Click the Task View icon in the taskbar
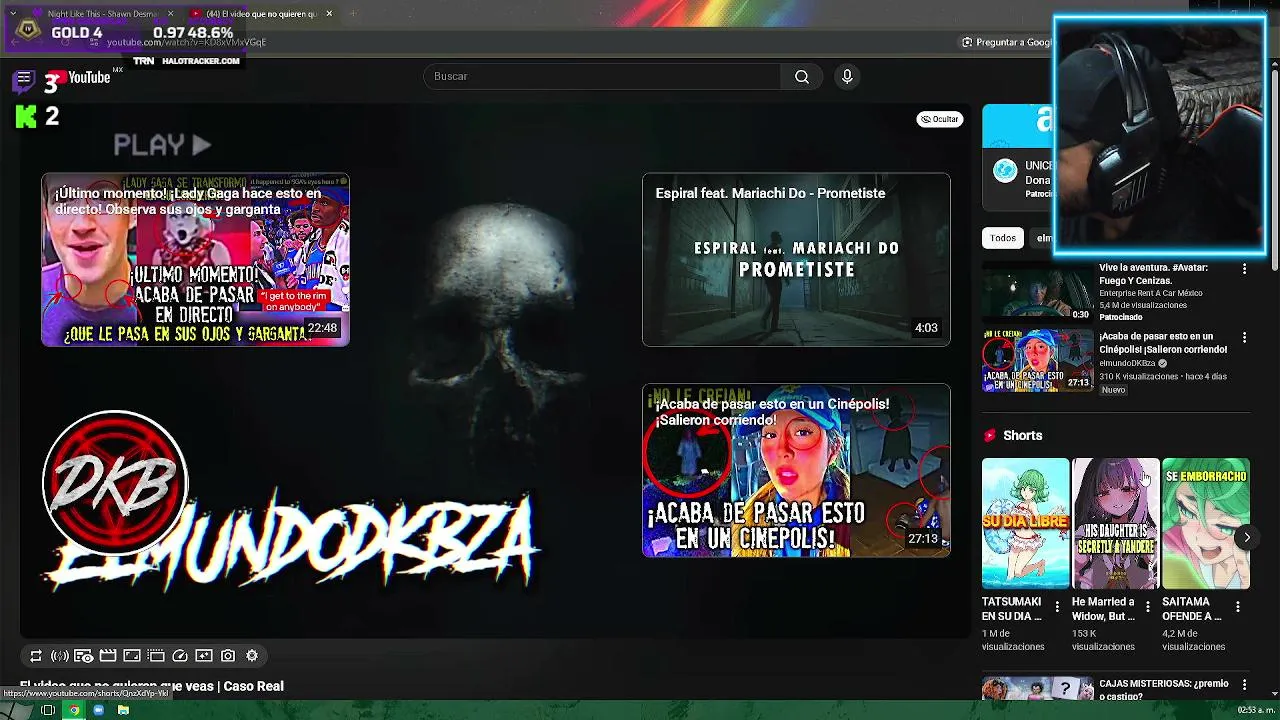Screen dimensions: 1280x720 tap(47, 710)
